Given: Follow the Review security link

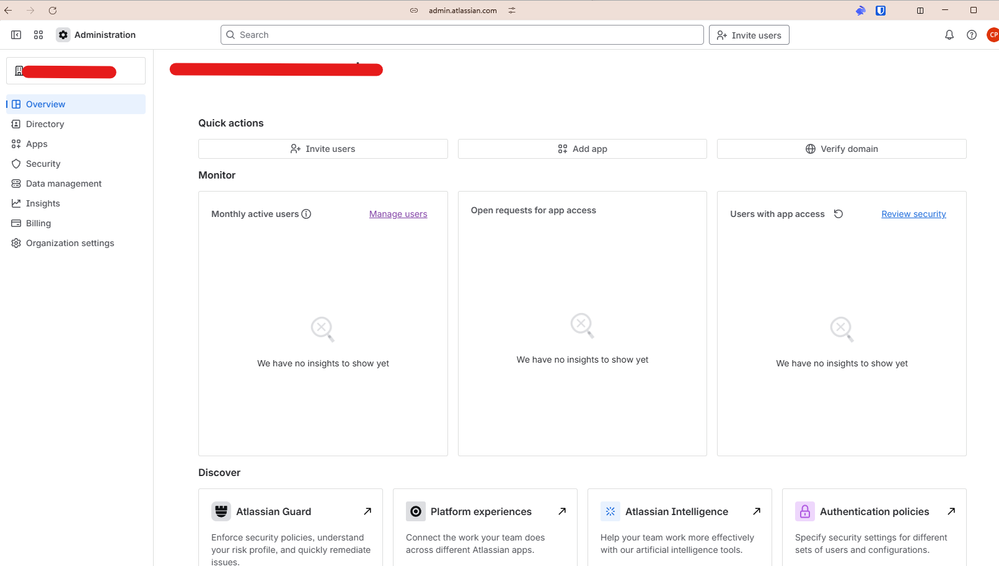Looking at the screenshot, I should click(914, 214).
